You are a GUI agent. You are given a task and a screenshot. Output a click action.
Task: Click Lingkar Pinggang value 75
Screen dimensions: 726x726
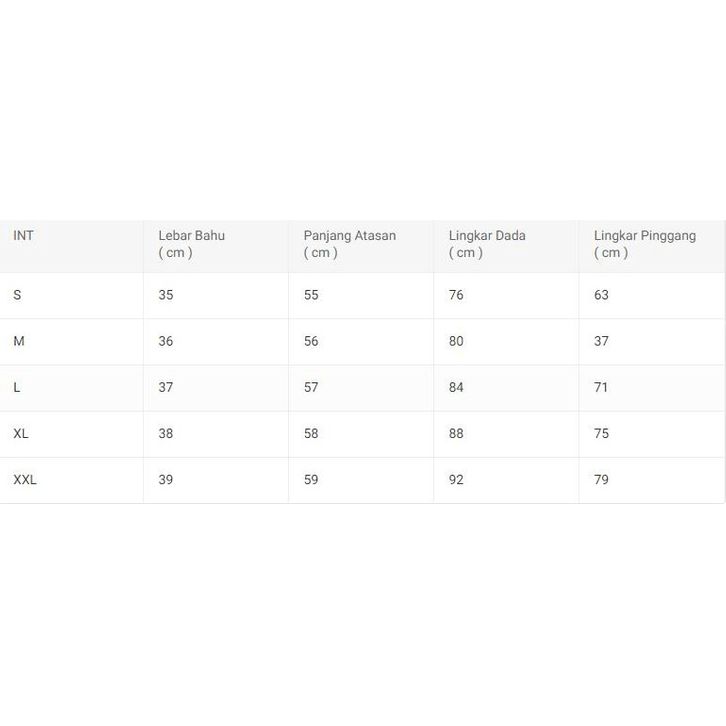point(601,433)
